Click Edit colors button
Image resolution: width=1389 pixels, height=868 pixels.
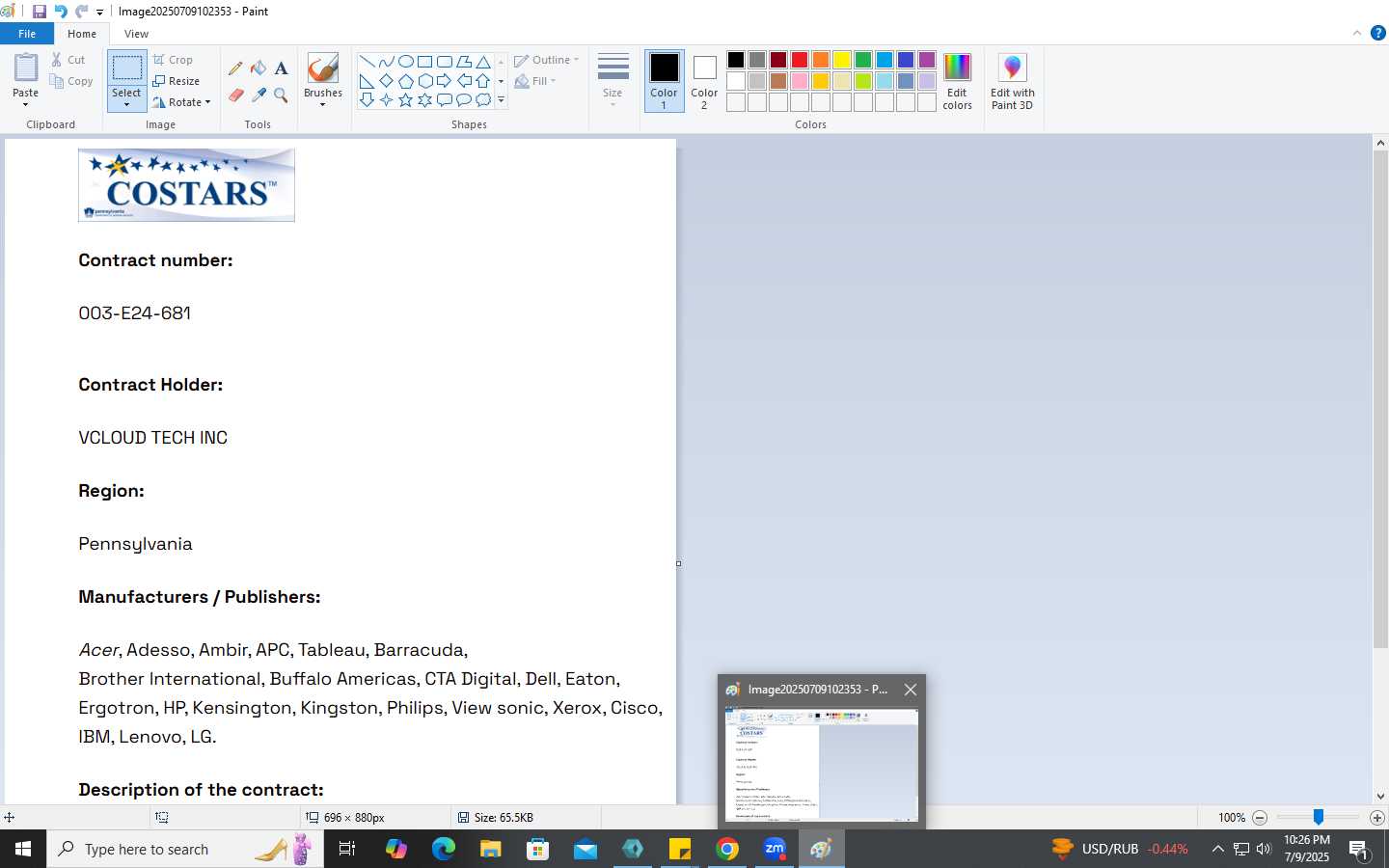pyautogui.click(x=957, y=81)
